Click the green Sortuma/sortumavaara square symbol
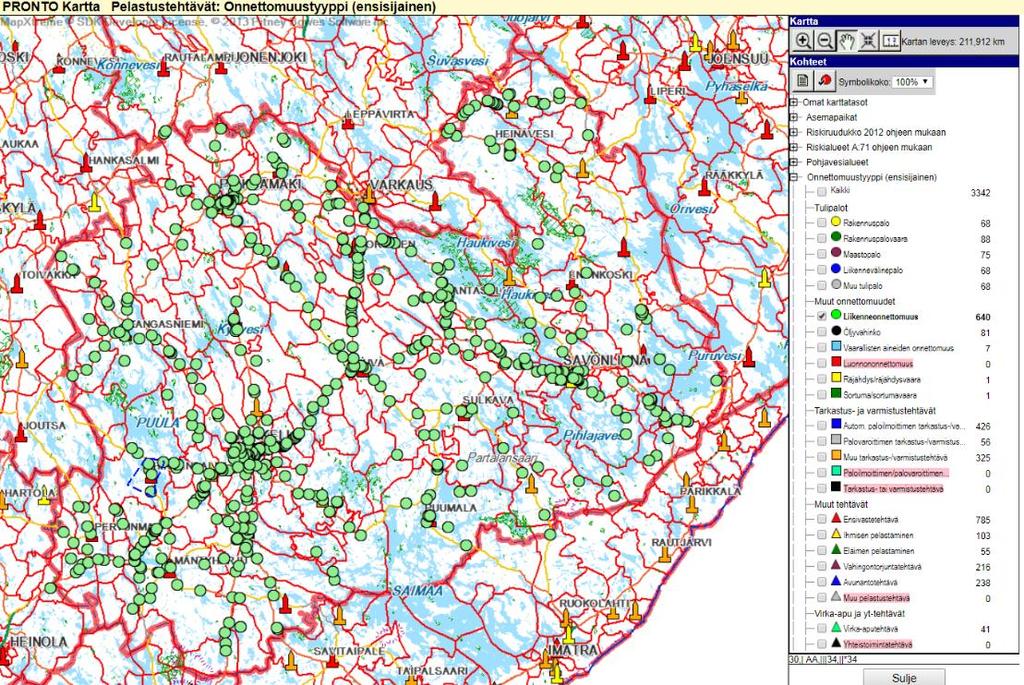This screenshot has width=1024, height=685. [x=836, y=394]
